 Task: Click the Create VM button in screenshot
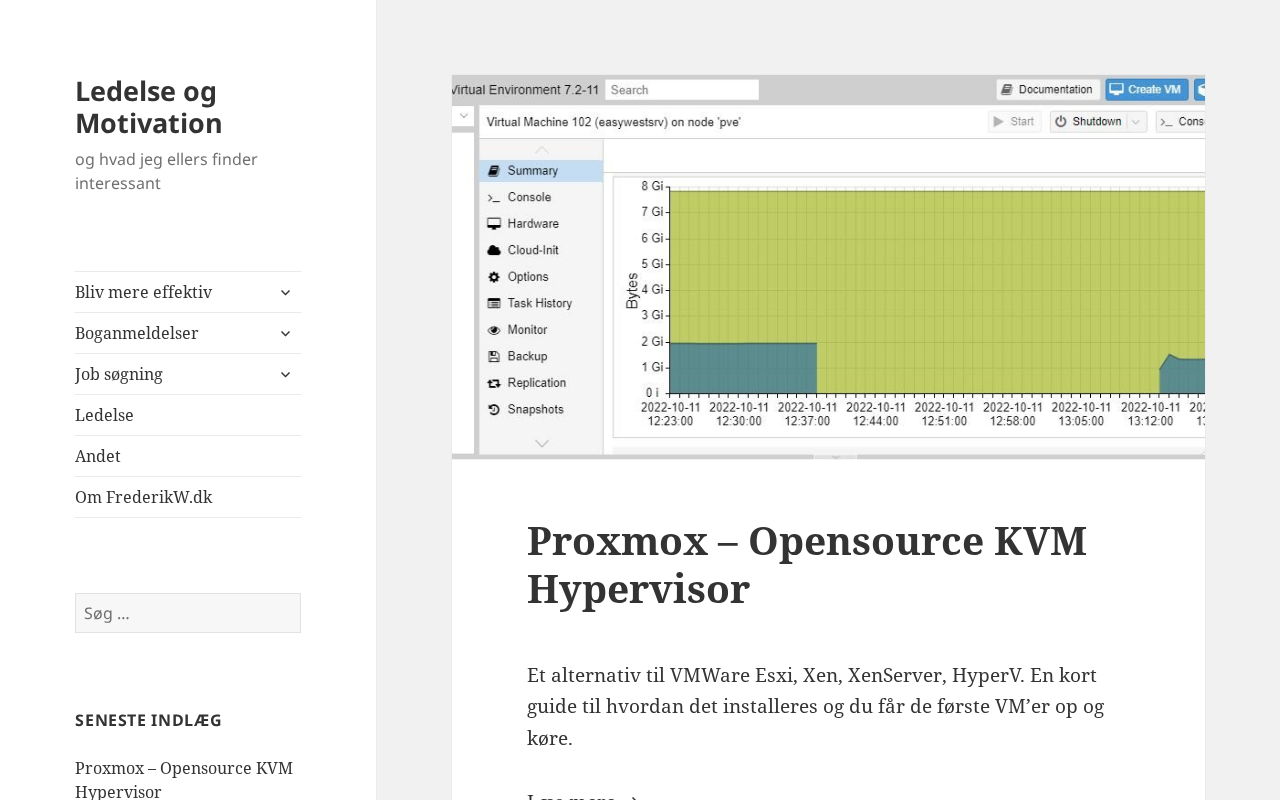click(x=1146, y=90)
